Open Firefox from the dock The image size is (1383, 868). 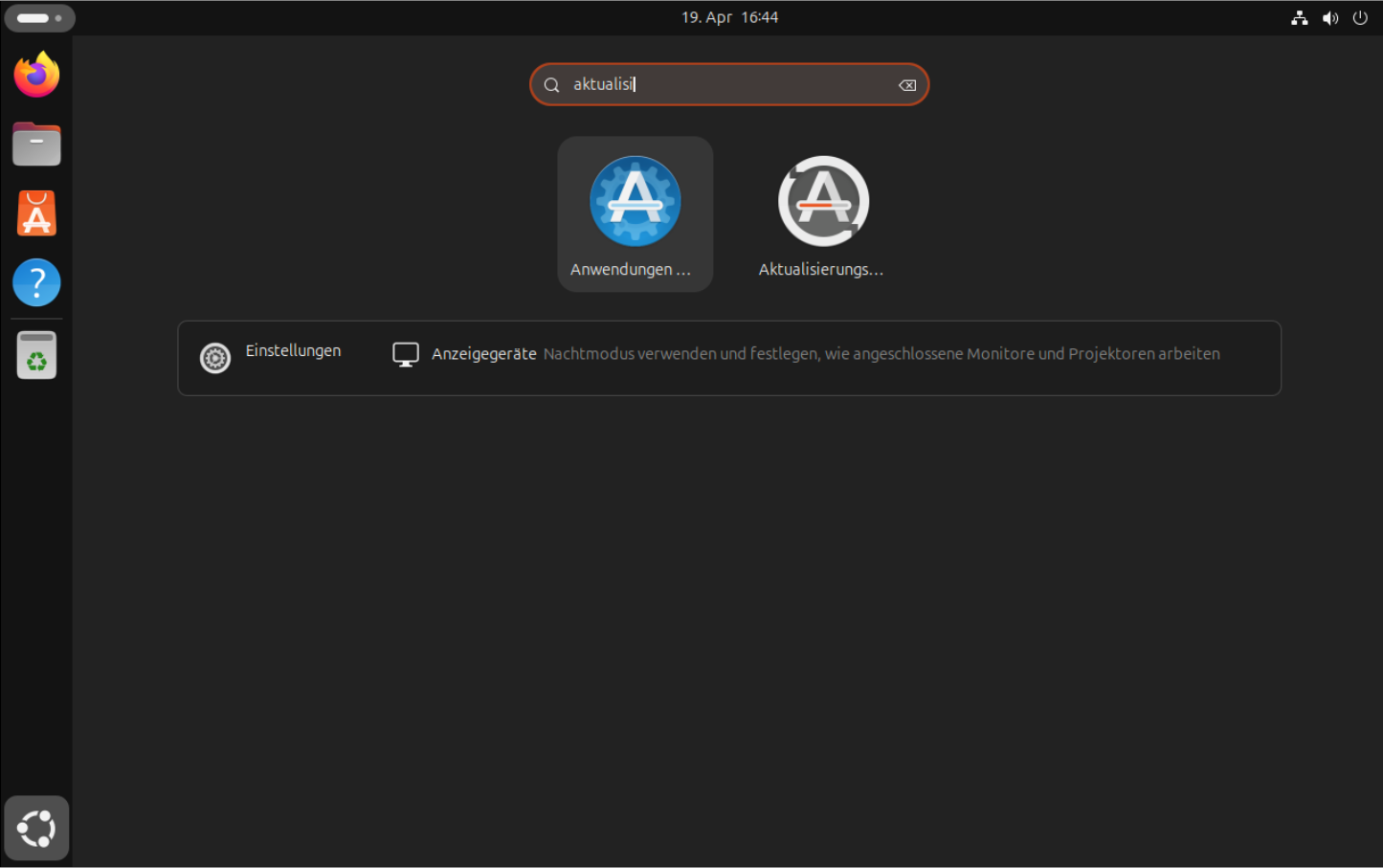point(36,75)
